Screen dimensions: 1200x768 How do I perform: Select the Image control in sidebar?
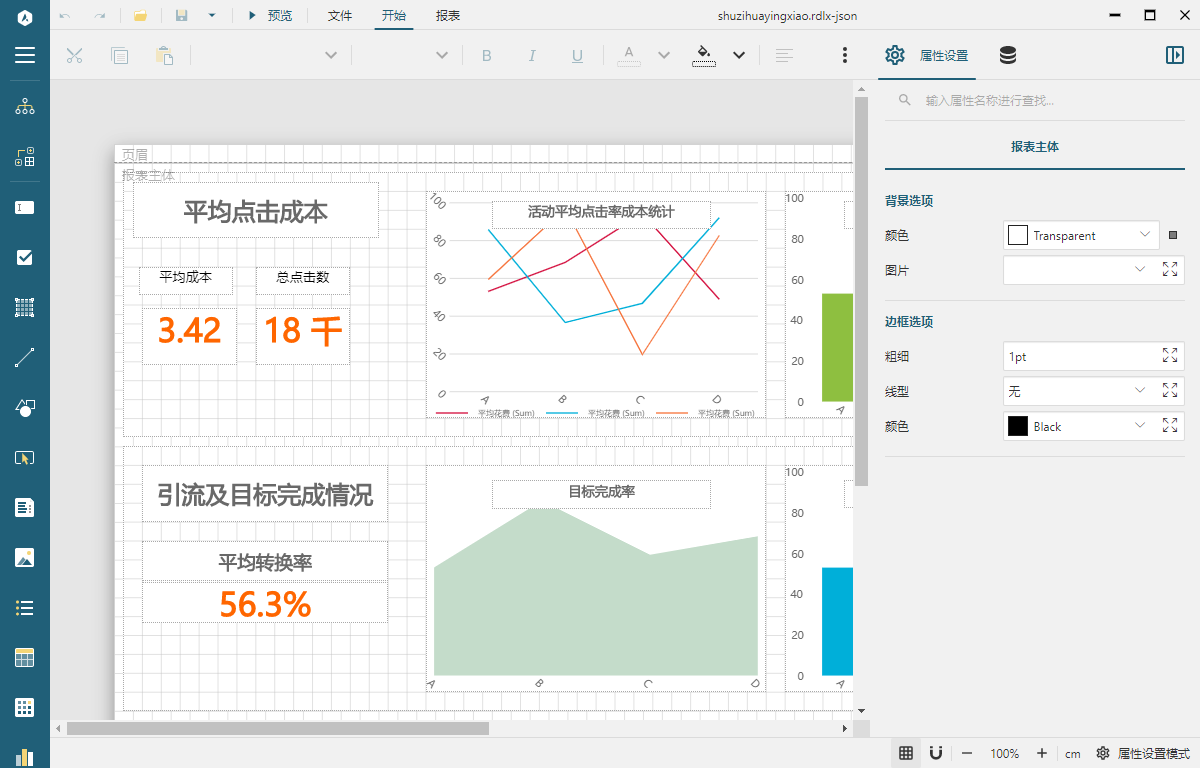(x=25, y=558)
